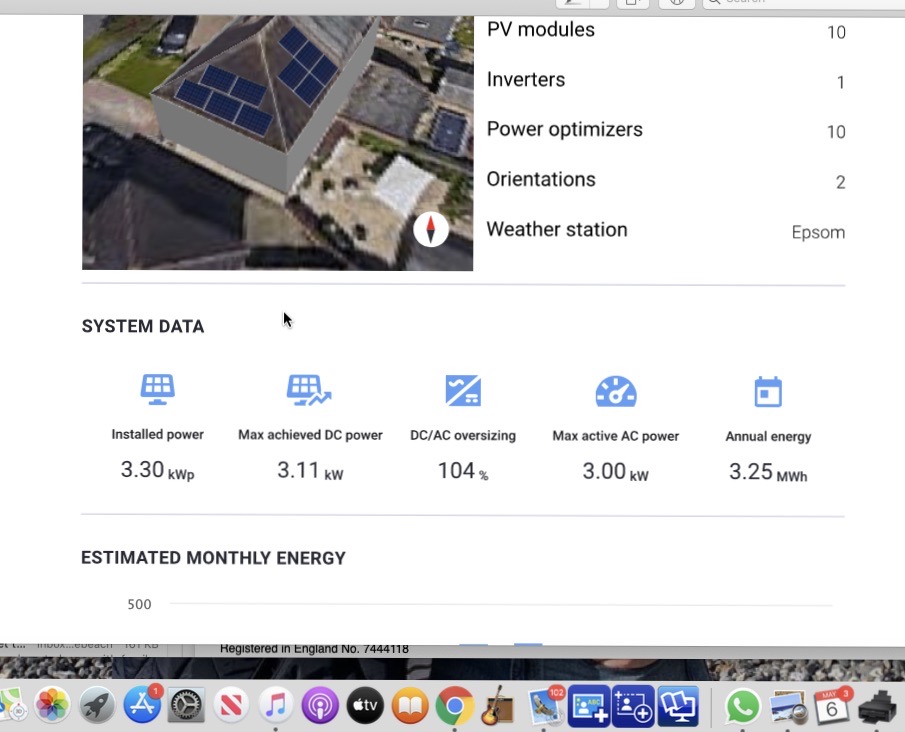This screenshot has height=732, width=905.
Task: Click the Registered in England No. 7444118 text
Action: (315, 649)
